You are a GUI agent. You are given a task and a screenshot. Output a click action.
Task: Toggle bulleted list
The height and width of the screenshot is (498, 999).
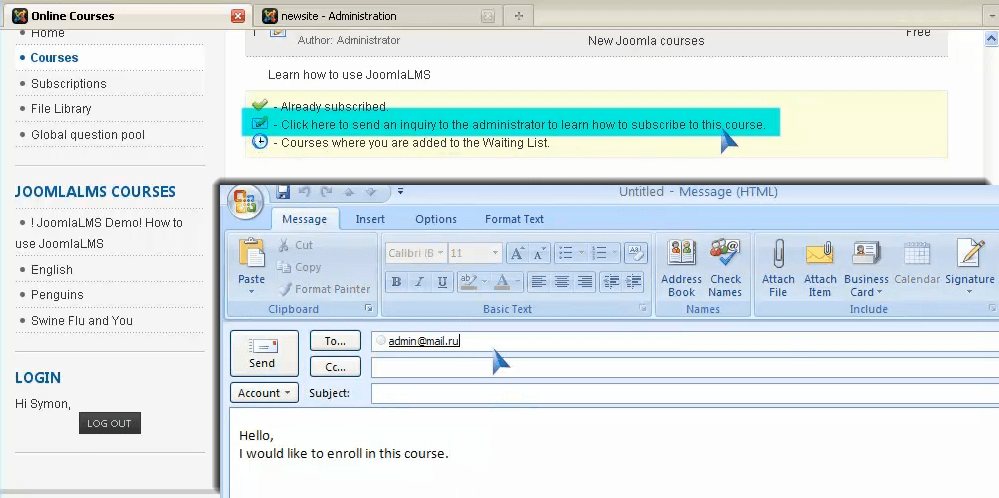(565, 253)
